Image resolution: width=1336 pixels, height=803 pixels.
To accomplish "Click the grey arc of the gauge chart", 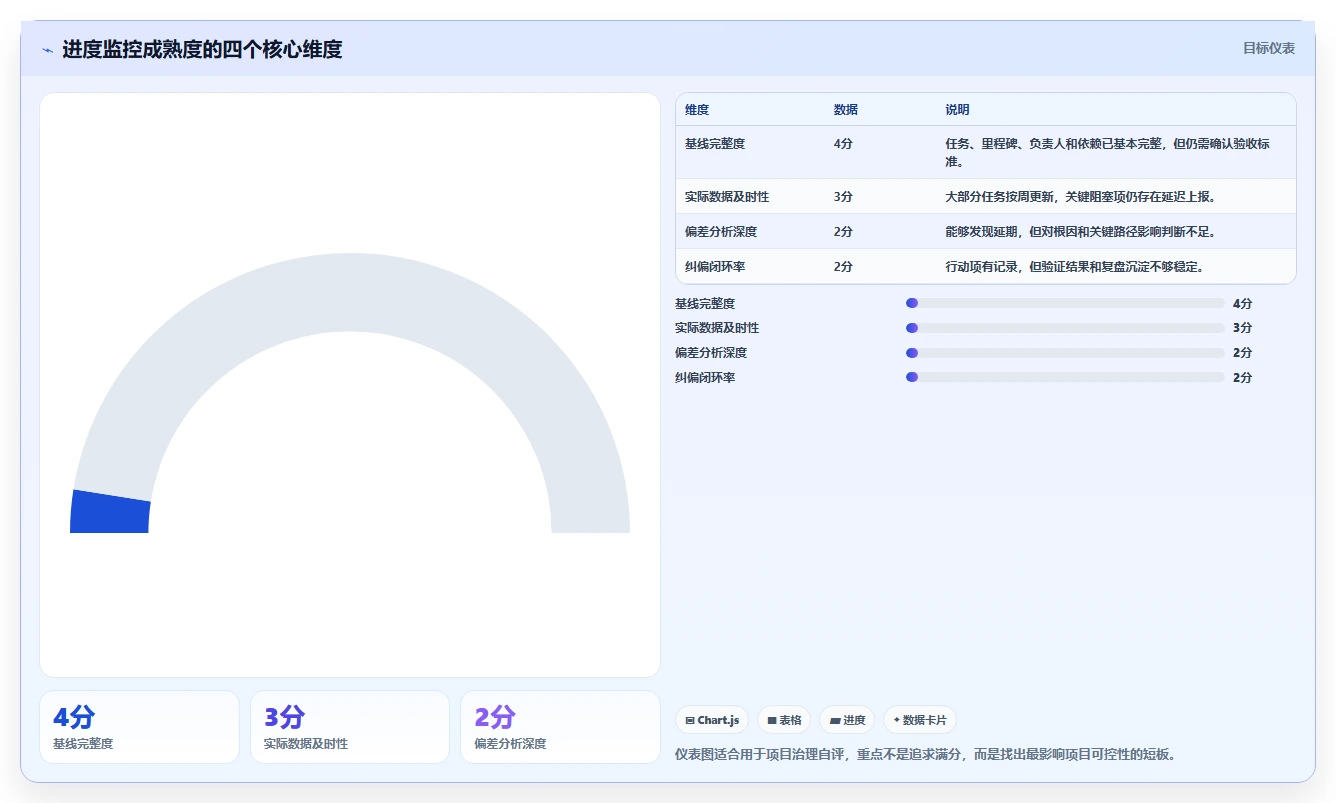I will [350, 292].
